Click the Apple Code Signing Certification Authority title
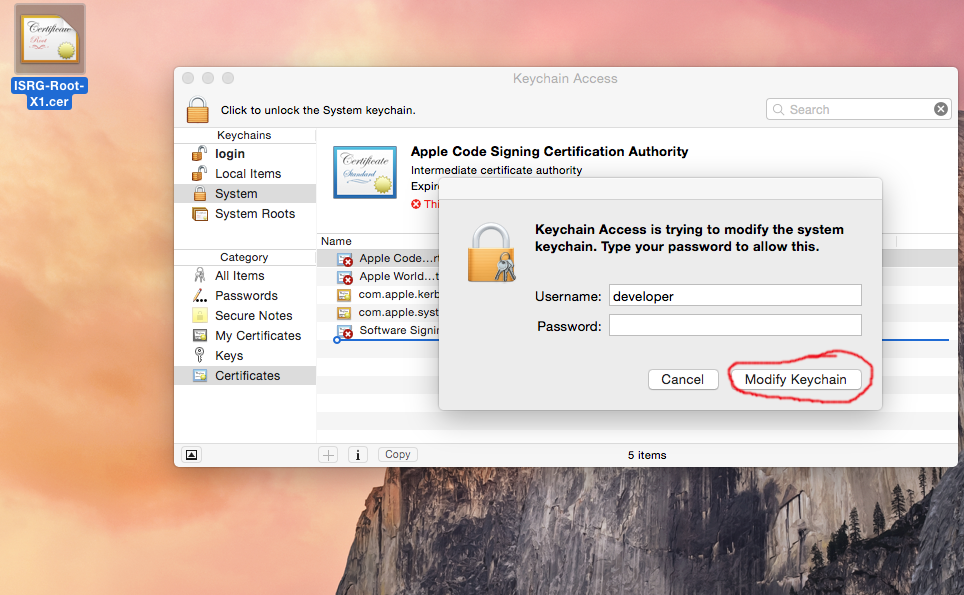Image resolution: width=964 pixels, height=595 pixels. coord(550,151)
